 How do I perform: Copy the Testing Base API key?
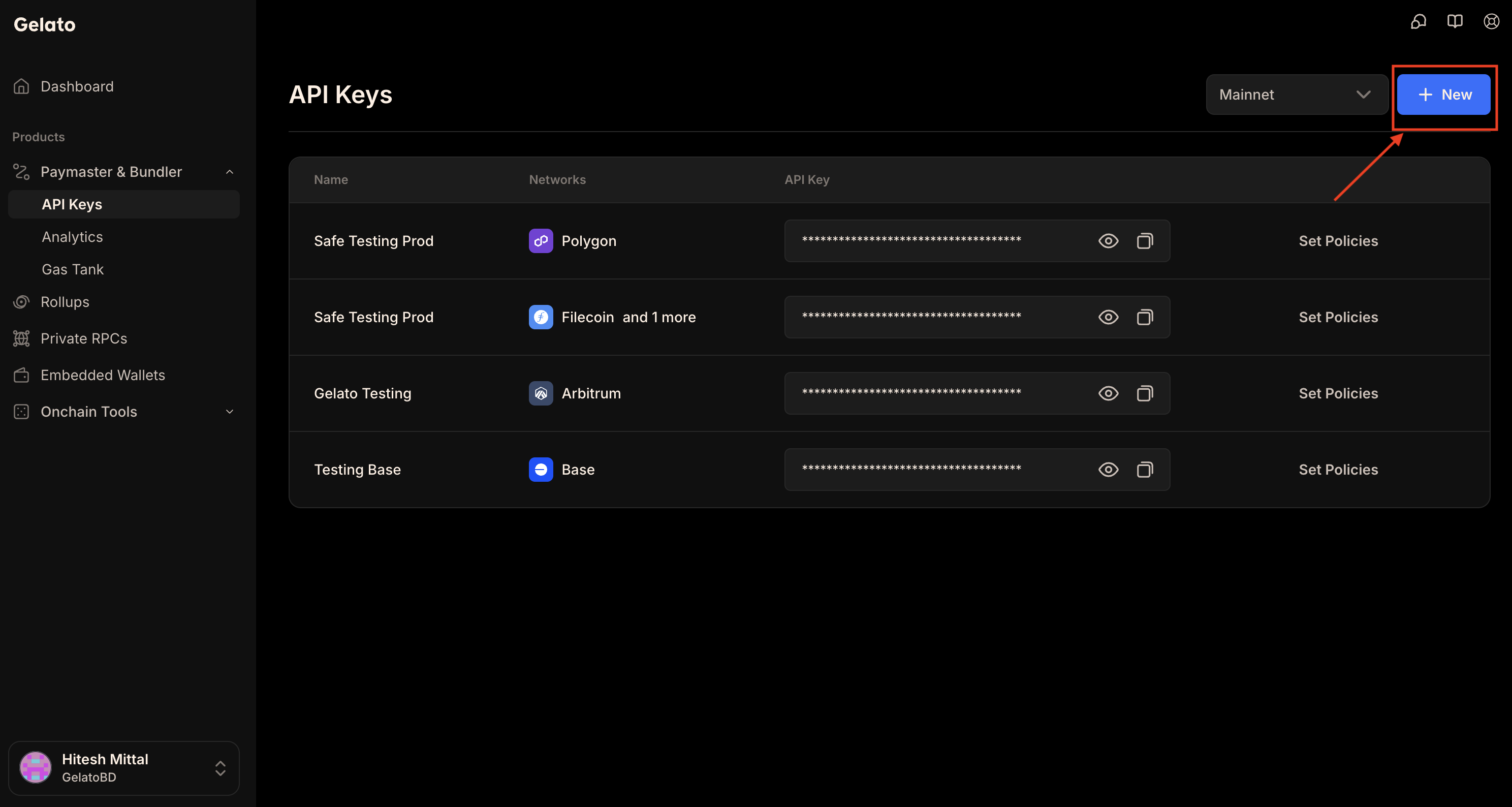tap(1145, 470)
